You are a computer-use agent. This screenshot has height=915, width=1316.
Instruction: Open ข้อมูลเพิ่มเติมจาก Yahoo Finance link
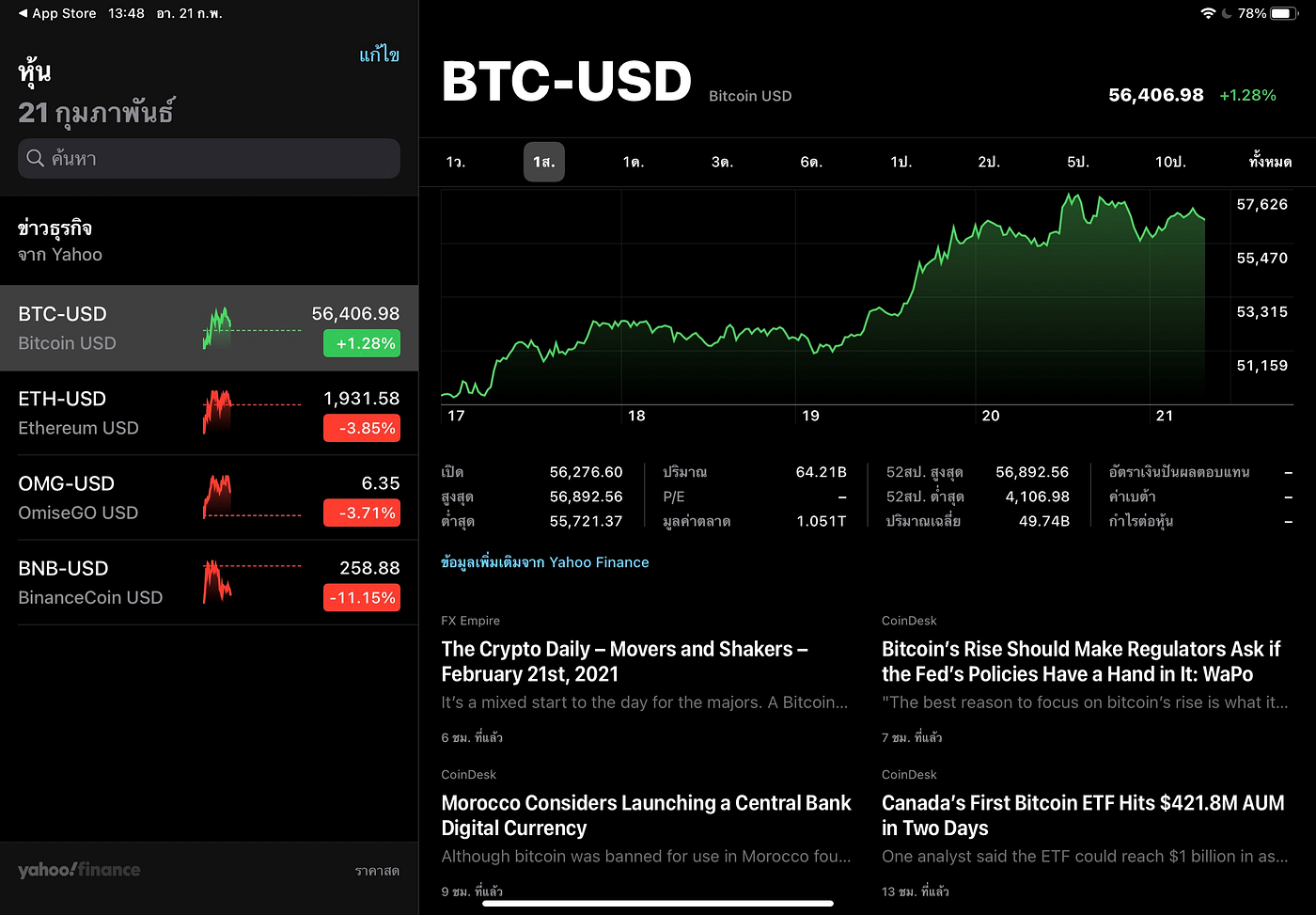click(x=545, y=562)
